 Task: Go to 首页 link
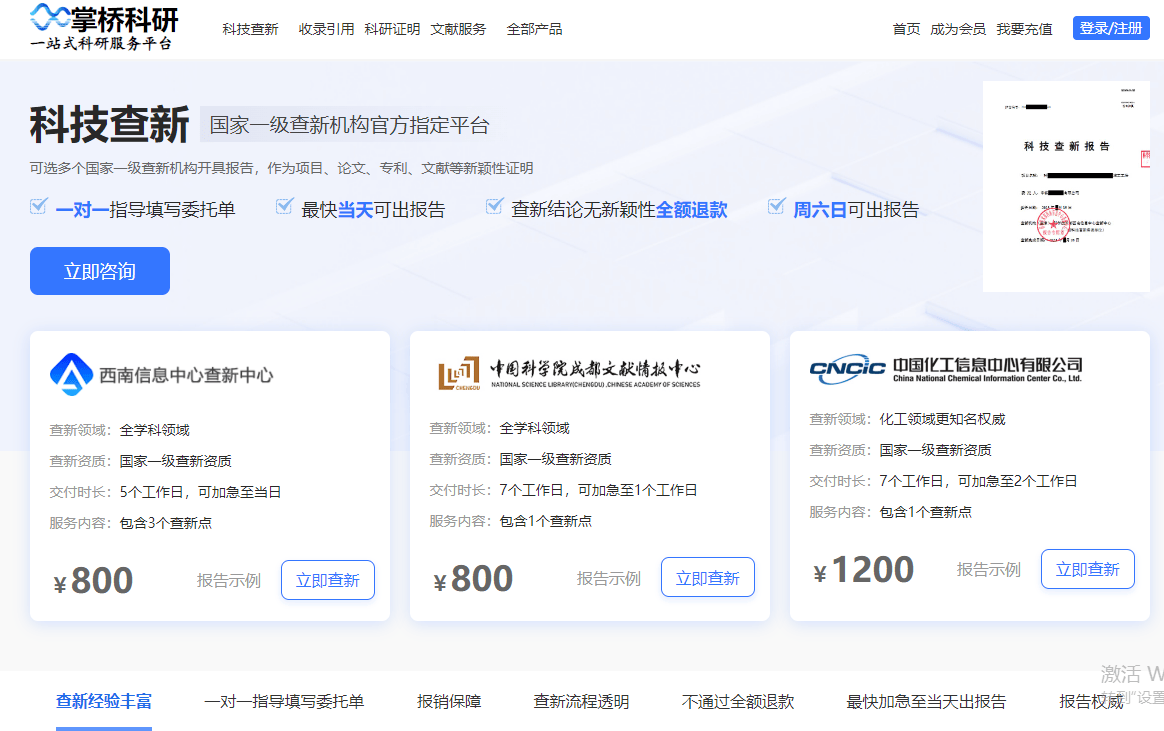[906, 29]
